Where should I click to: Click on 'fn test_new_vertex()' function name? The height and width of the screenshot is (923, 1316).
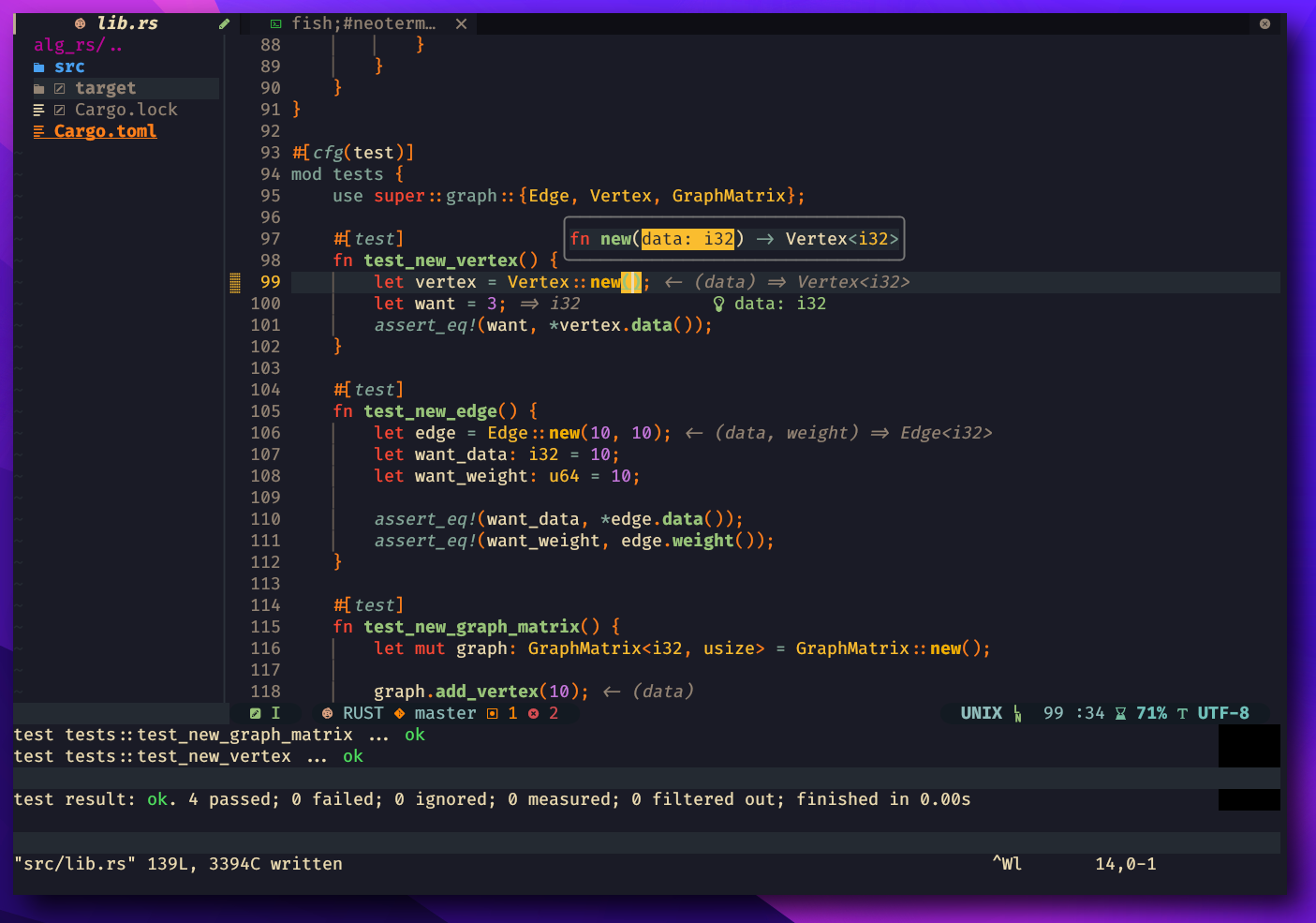(x=440, y=261)
